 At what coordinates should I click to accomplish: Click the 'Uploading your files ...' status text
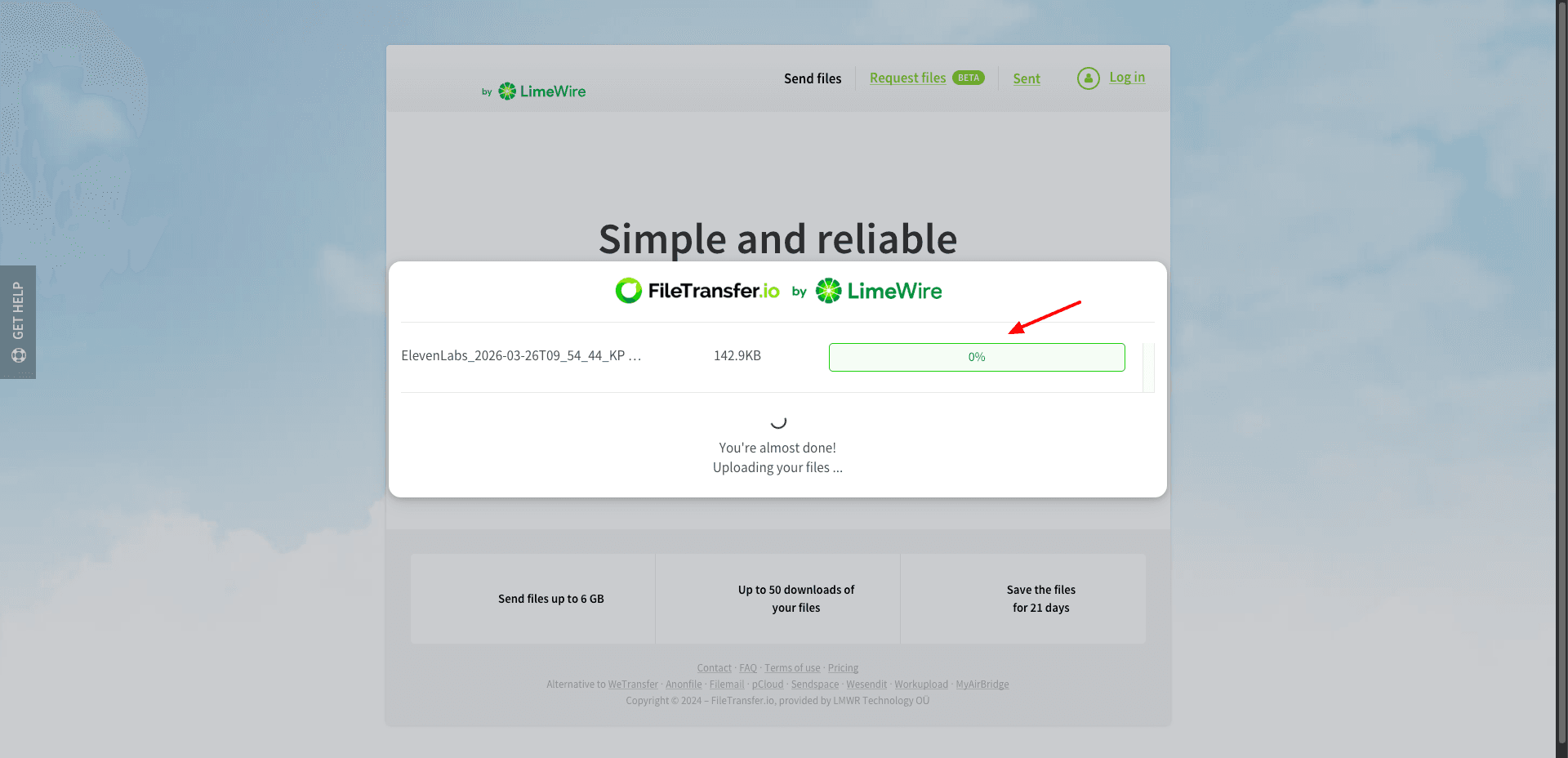[x=777, y=467]
